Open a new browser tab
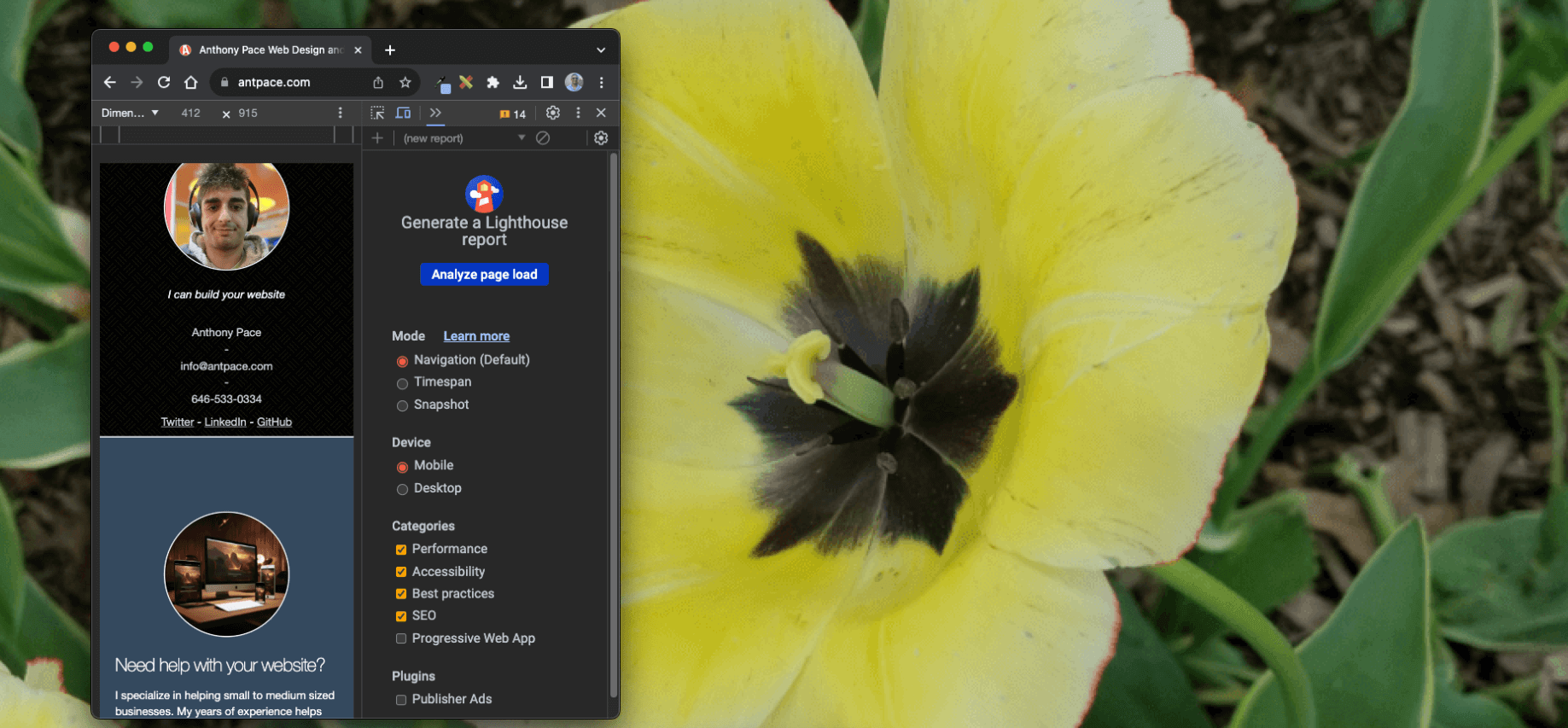This screenshot has height=728, width=1568. pos(390,50)
